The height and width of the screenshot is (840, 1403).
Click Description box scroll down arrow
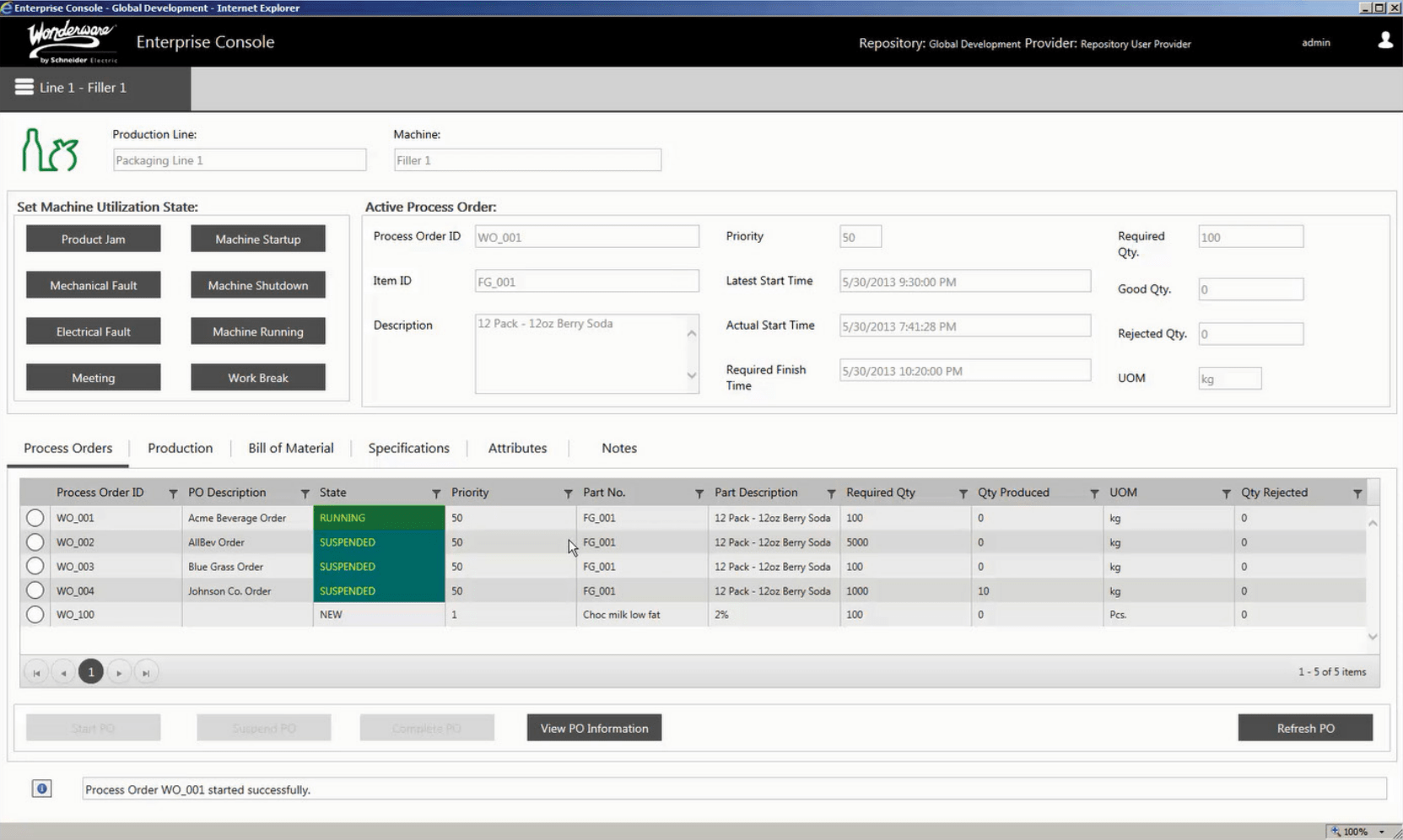(692, 375)
